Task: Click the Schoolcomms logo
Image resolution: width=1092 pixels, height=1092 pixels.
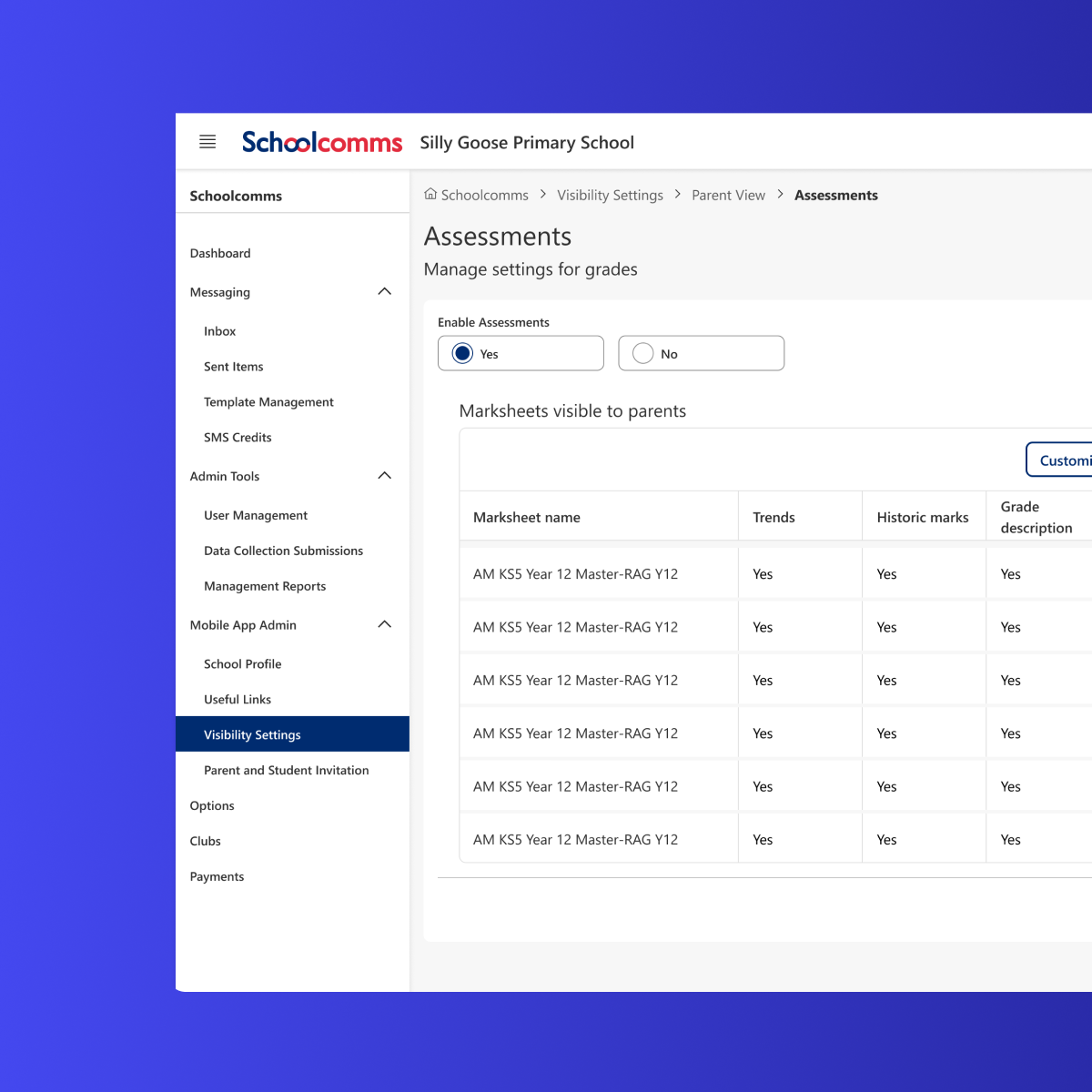Action: [321, 142]
